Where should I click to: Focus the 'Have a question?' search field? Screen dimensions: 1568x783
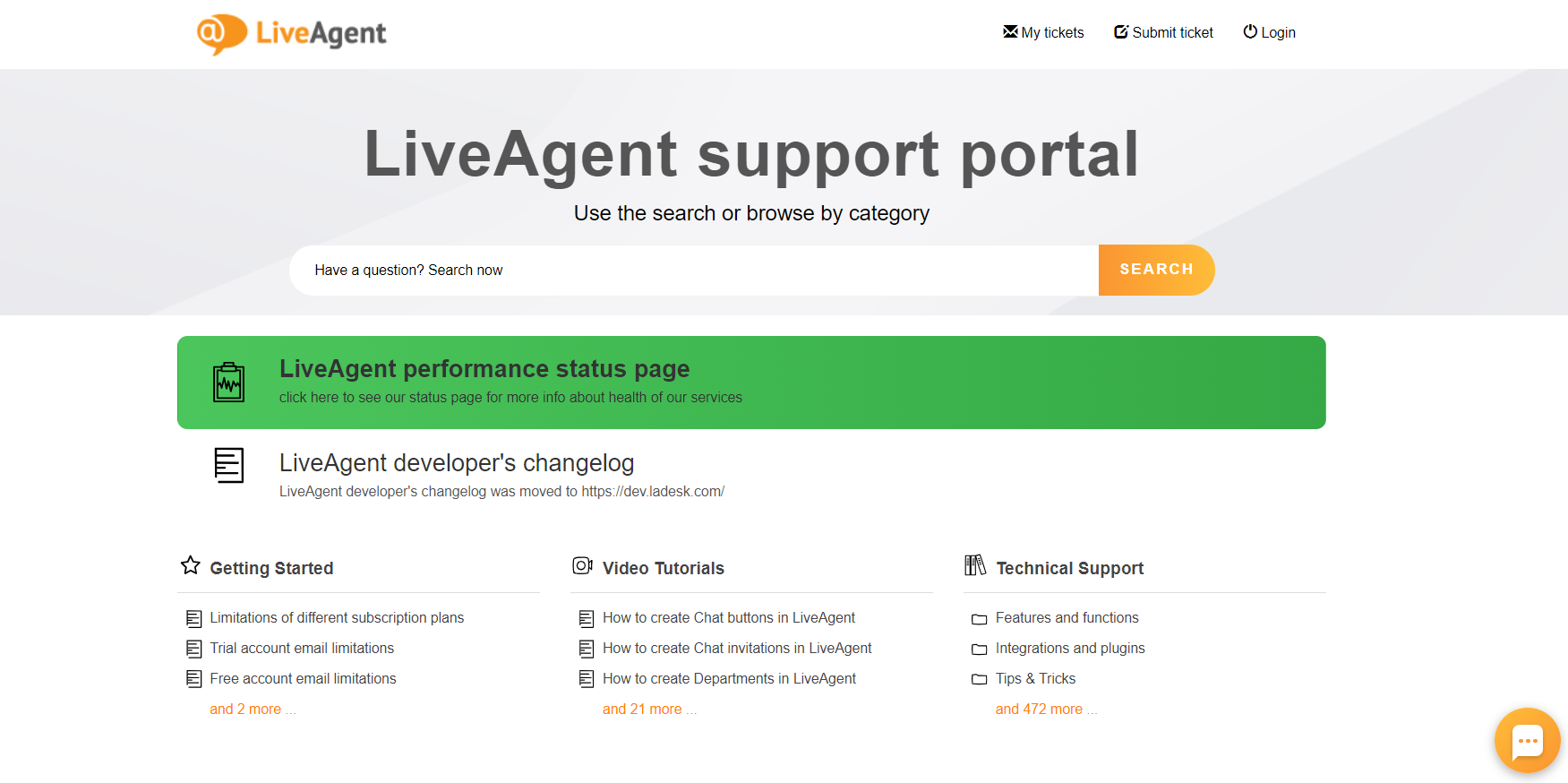click(694, 271)
